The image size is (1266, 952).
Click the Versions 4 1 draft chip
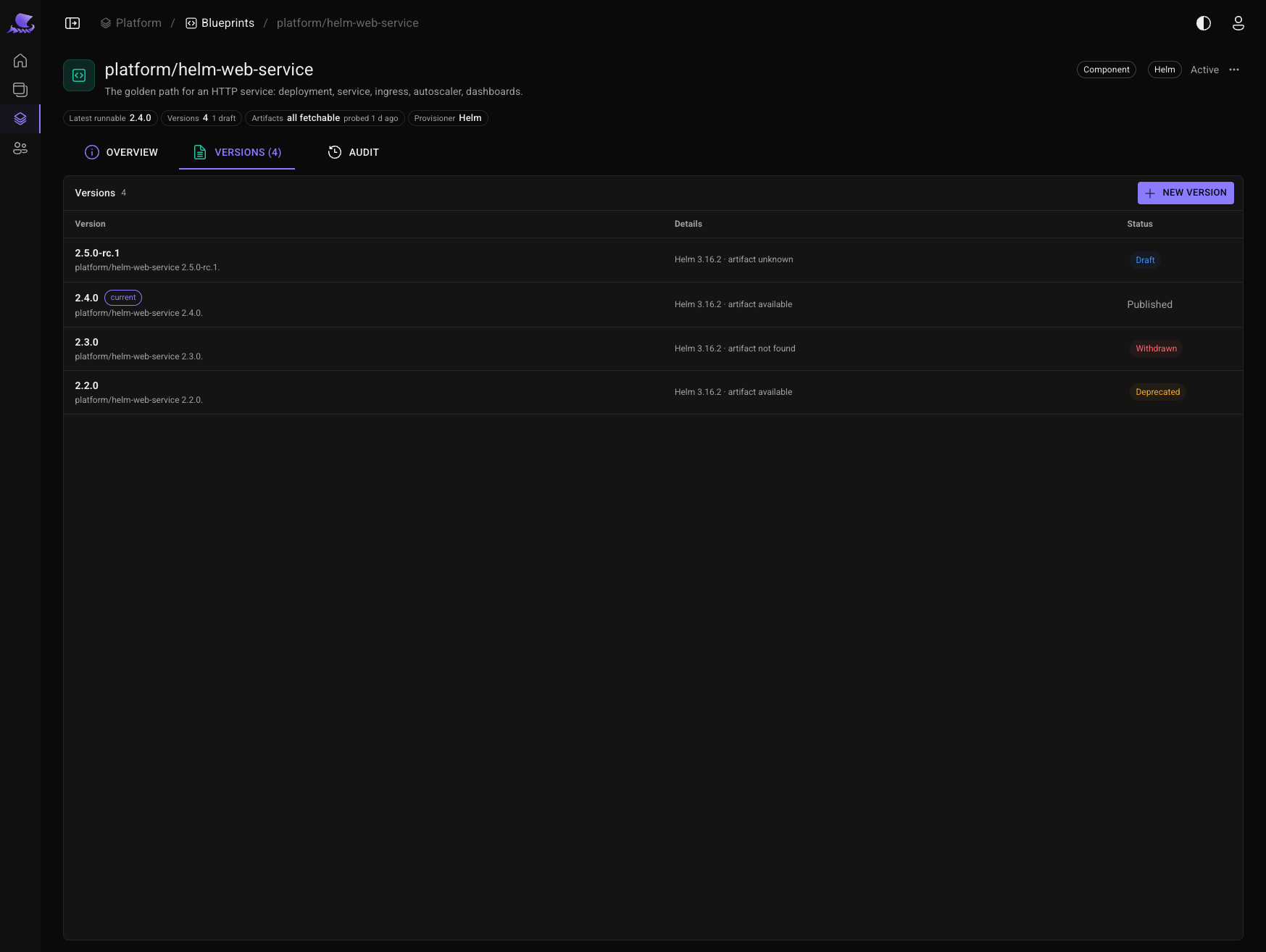201,118
